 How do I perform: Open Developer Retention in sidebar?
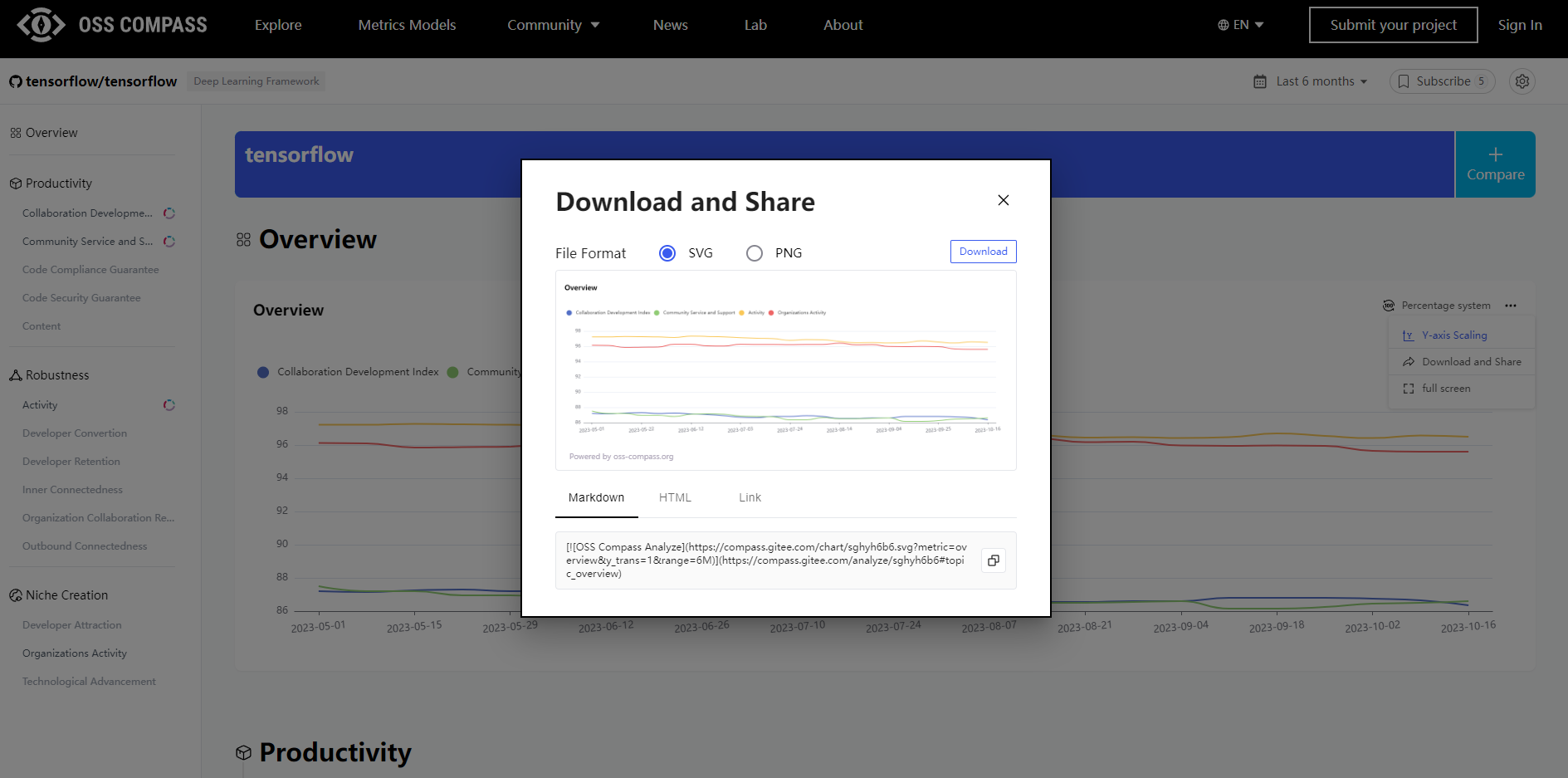click(71, 462)
